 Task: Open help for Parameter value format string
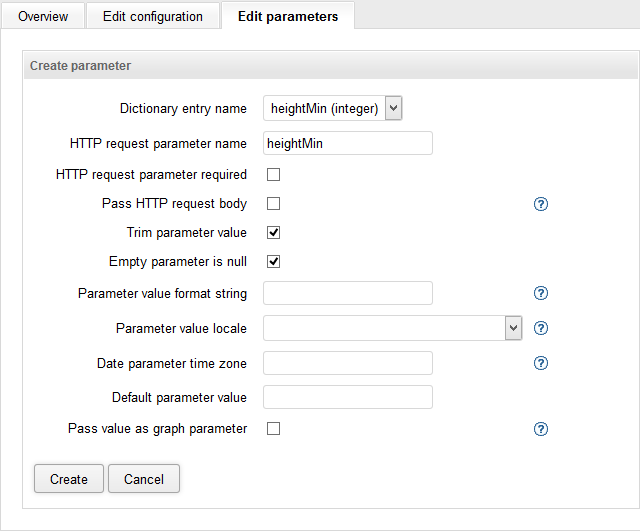pyautogui.click(x=541, y=293)
